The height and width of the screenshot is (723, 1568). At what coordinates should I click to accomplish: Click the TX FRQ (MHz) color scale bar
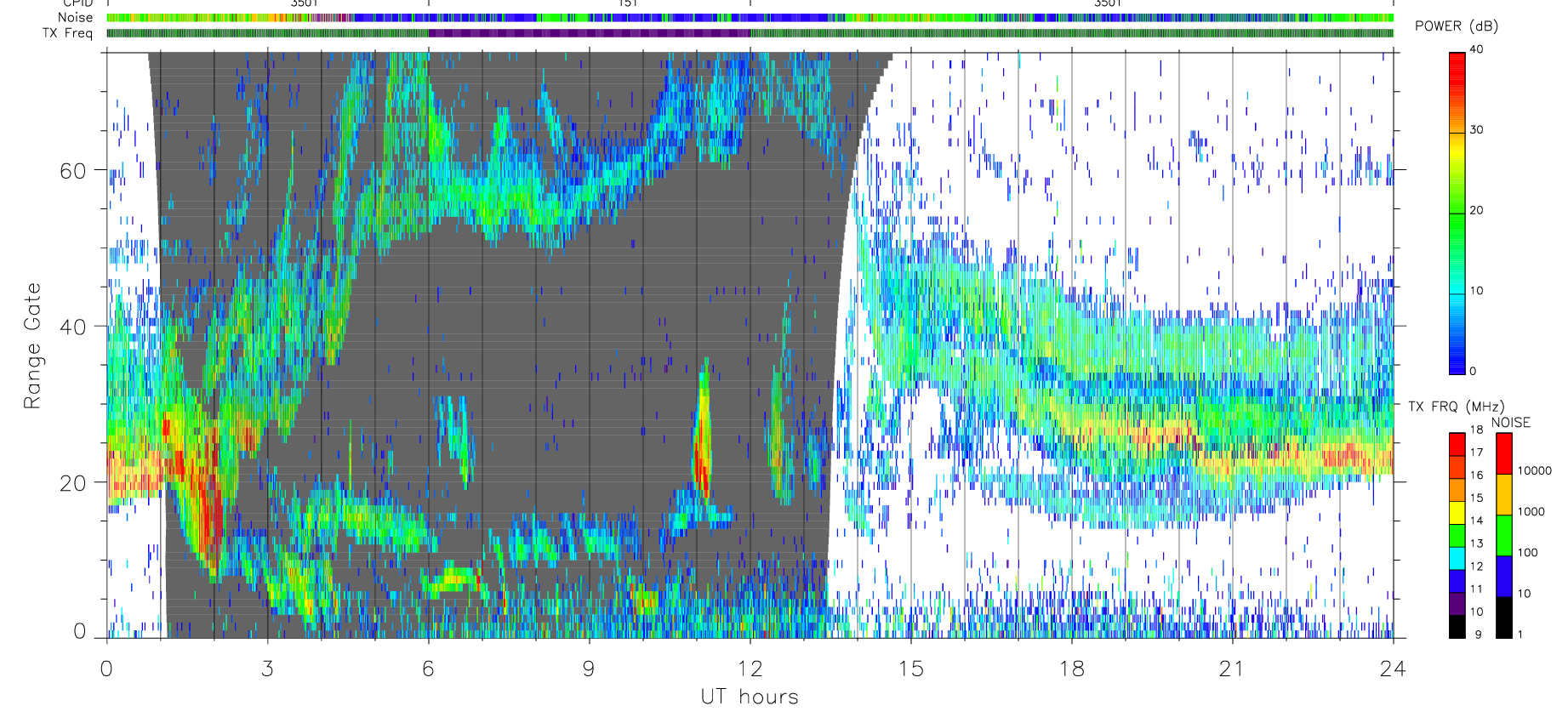(1457, 535)
